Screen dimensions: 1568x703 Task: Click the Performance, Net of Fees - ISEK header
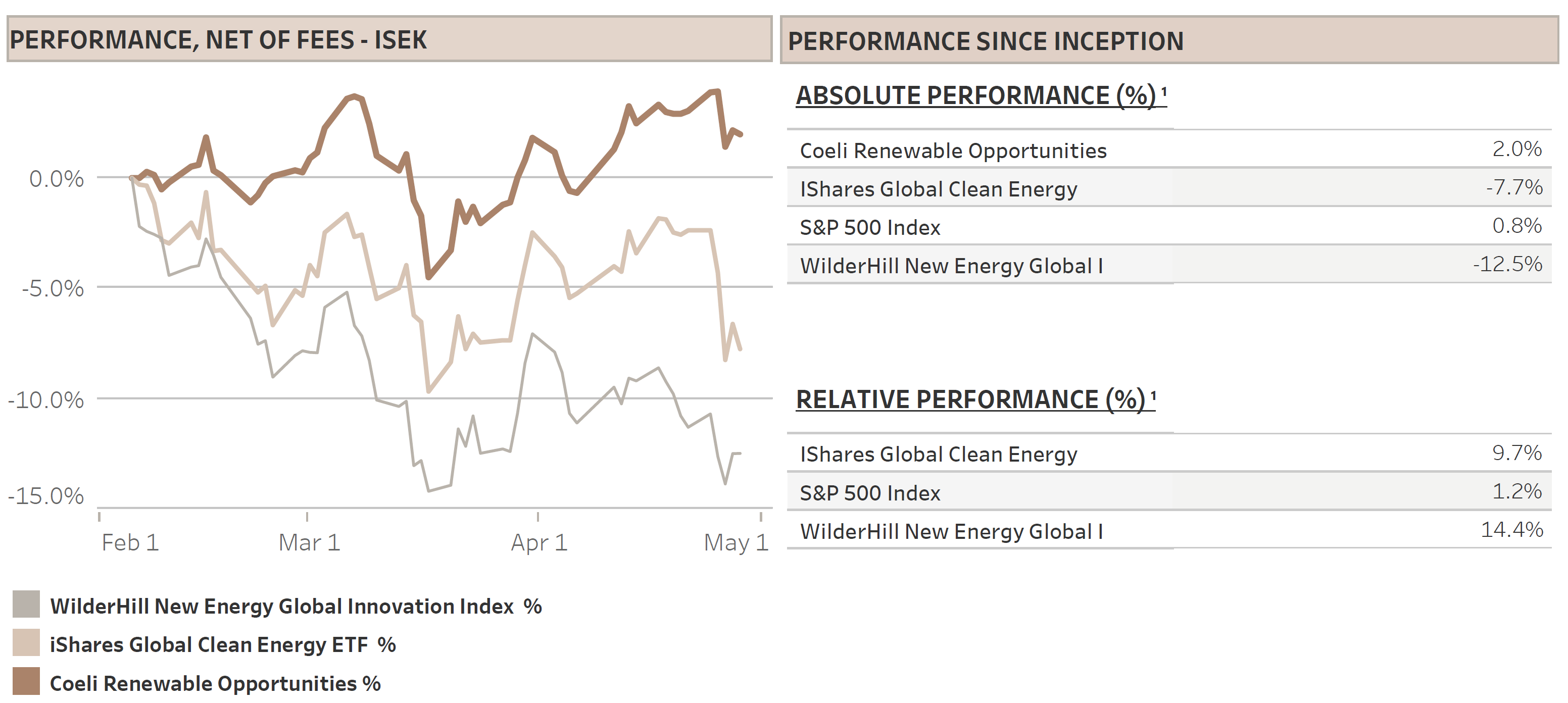pyautogui.click(x=218, y=40)
